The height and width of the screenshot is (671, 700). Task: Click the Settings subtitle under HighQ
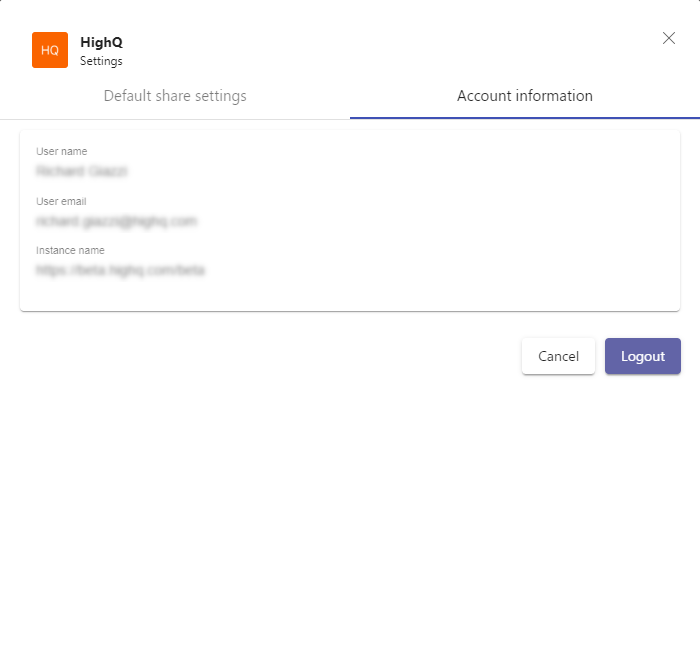101,61
